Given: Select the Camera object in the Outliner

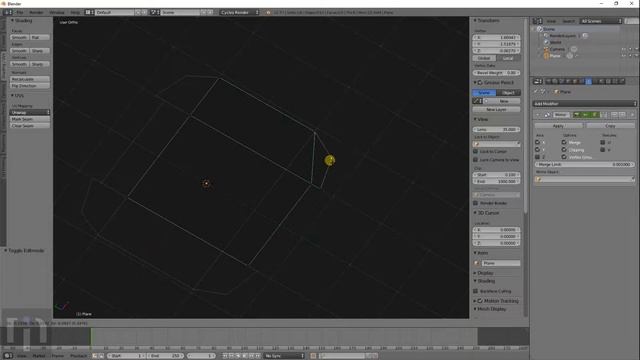Looking at the screenshot, I should pos(557,49).
